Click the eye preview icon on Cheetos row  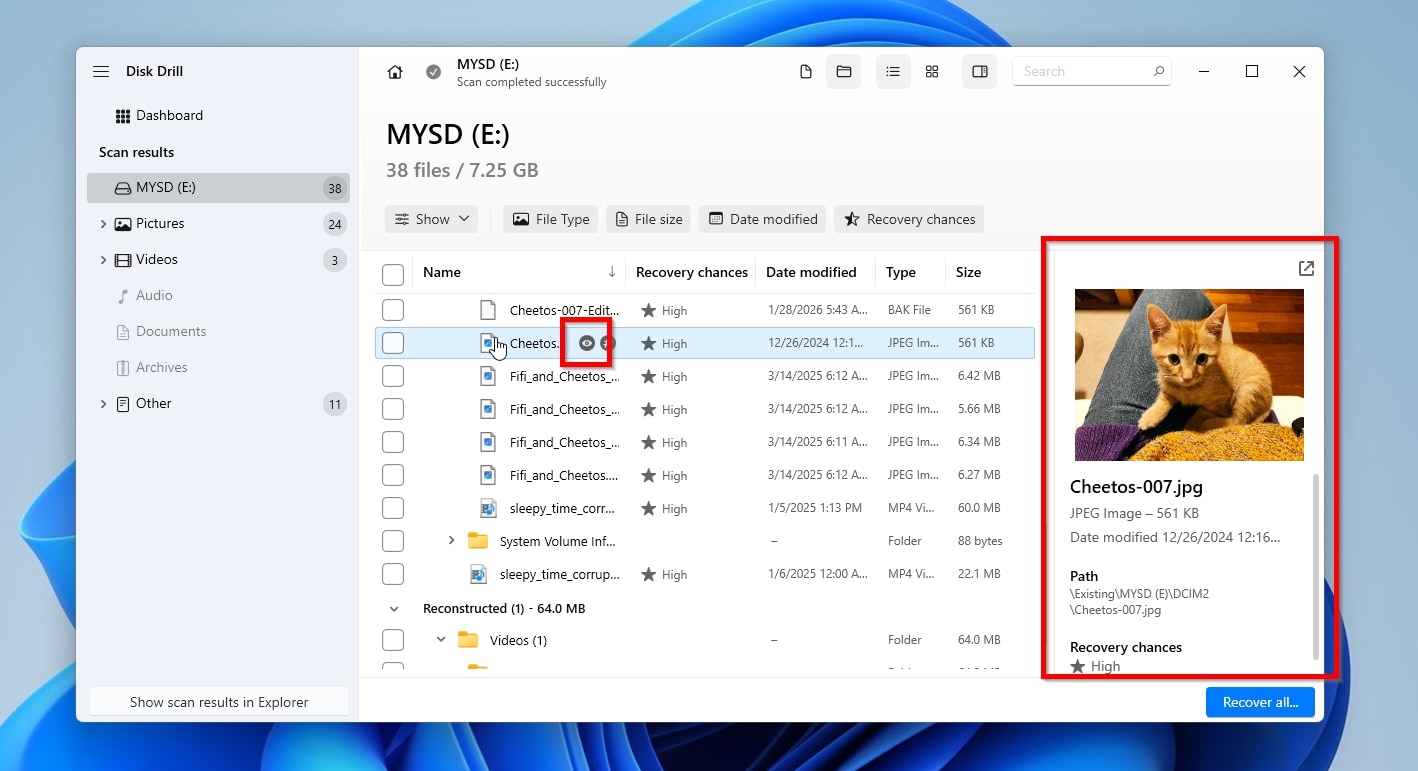pyautogui.click(x=587, y=343)
